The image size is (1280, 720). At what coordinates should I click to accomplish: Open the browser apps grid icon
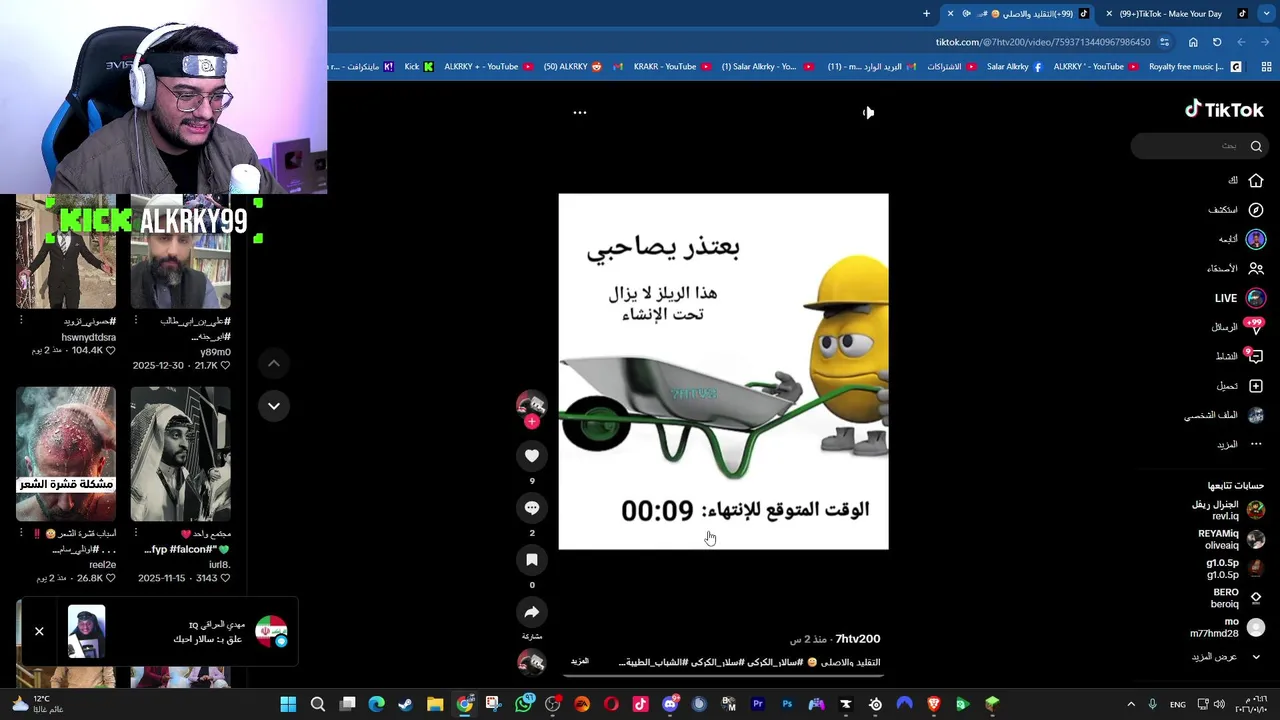[1266, 67]
